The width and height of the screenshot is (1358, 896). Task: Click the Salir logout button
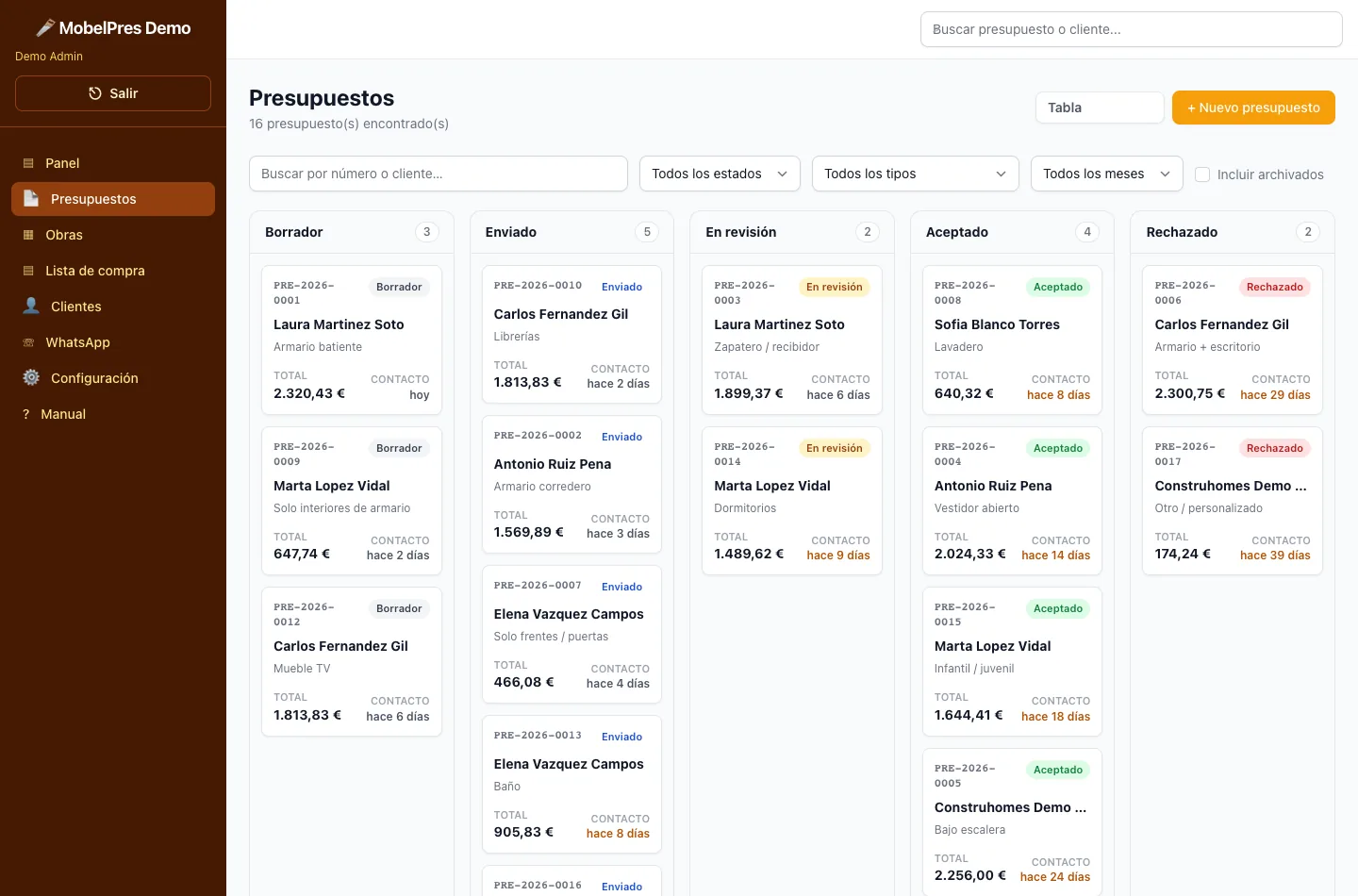coord(113,93)
